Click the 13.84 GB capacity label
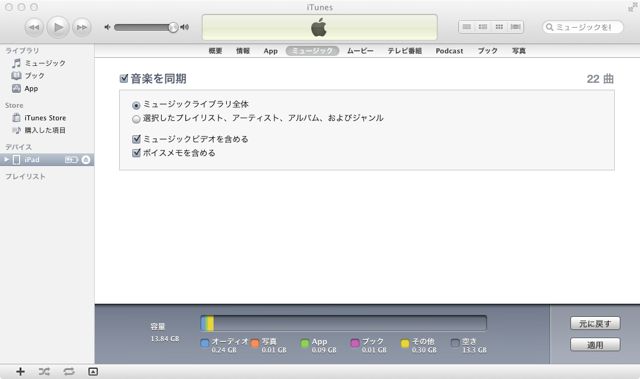Viewport: 640px width, 379px height. pyautogui.click(x=165, y=339)
